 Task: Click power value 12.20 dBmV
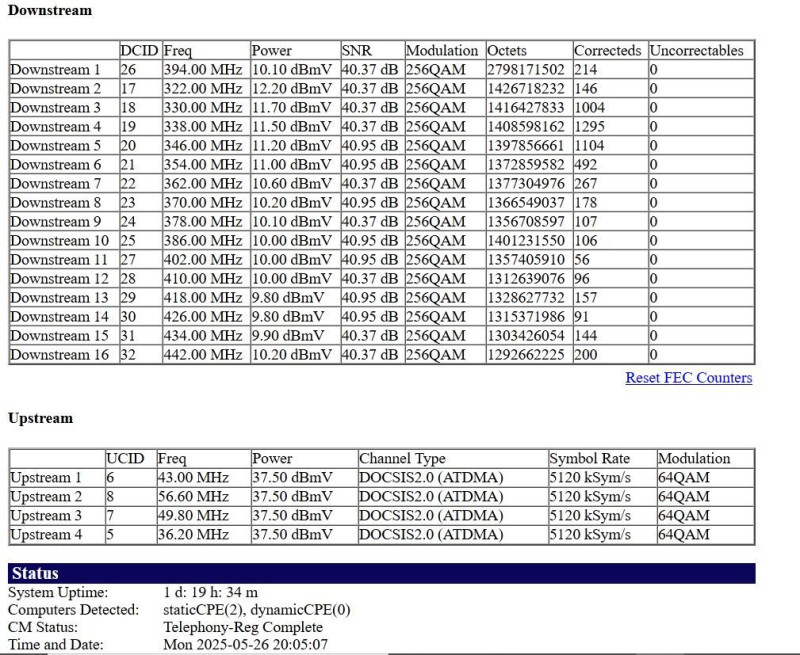[x=291, y=88]
